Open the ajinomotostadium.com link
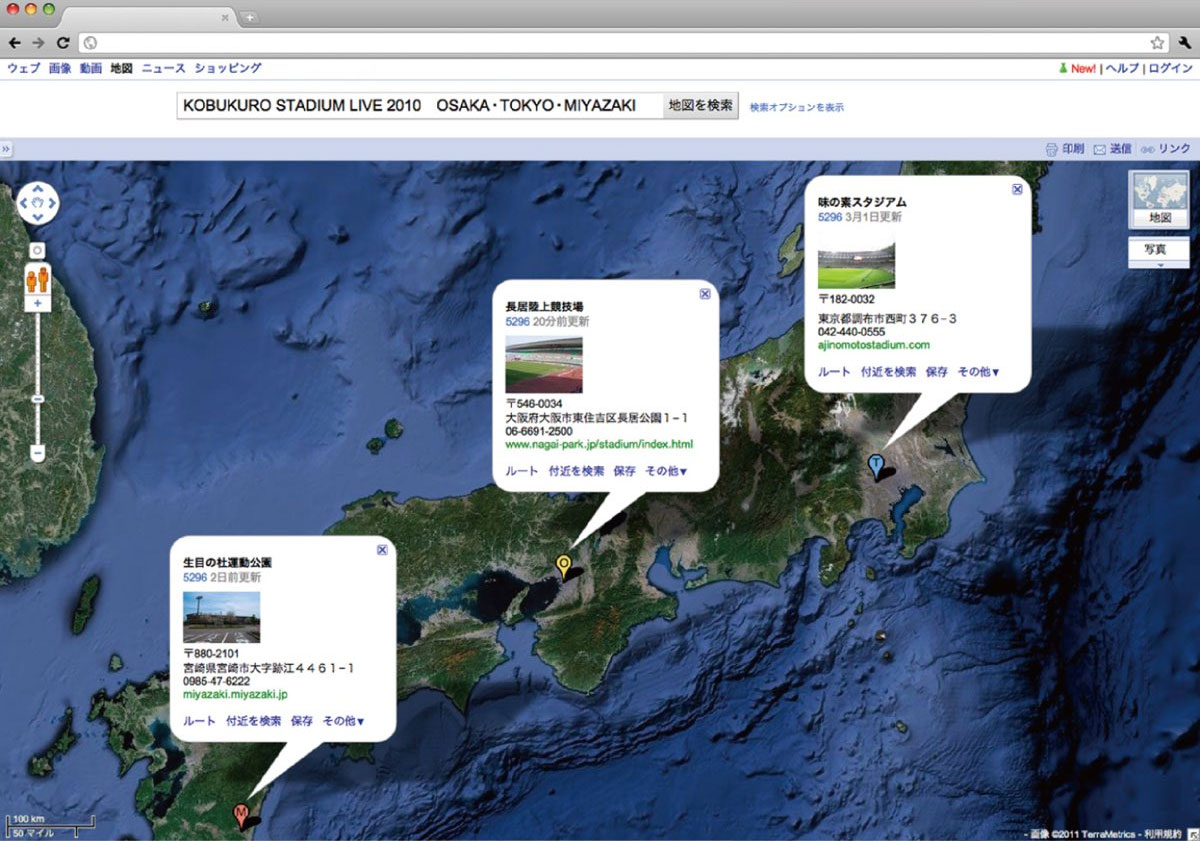The width and height of the screenshot is (1200, 841). tap(874, 345)
